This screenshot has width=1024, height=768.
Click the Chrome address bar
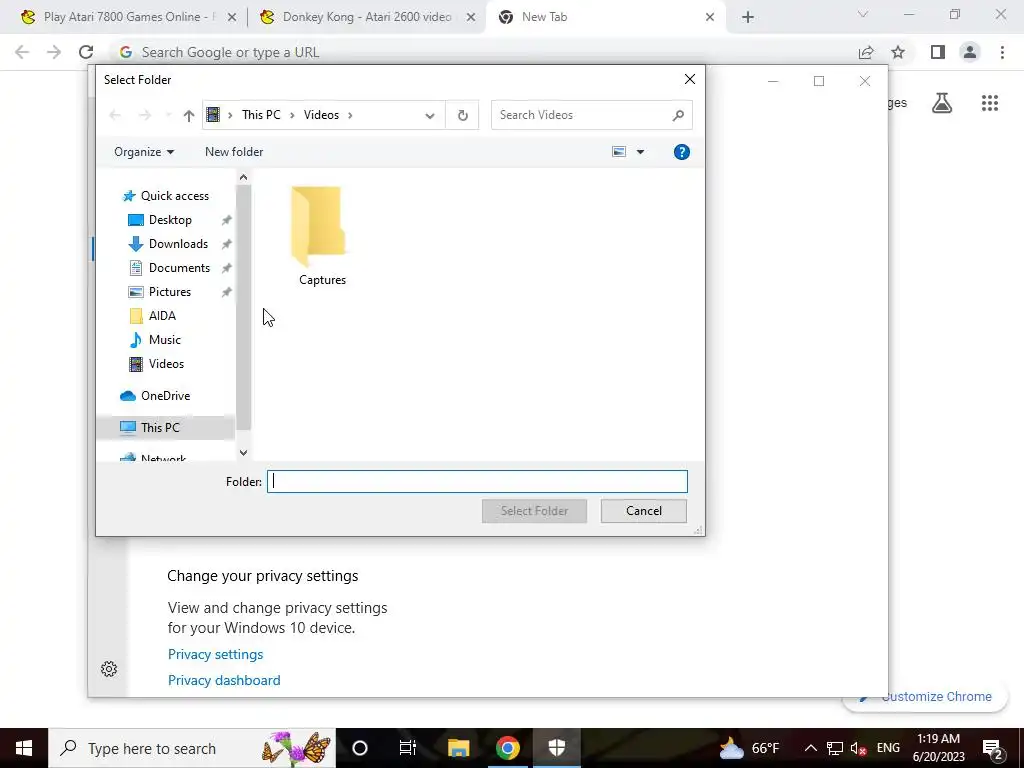click(x=483, y=52)
